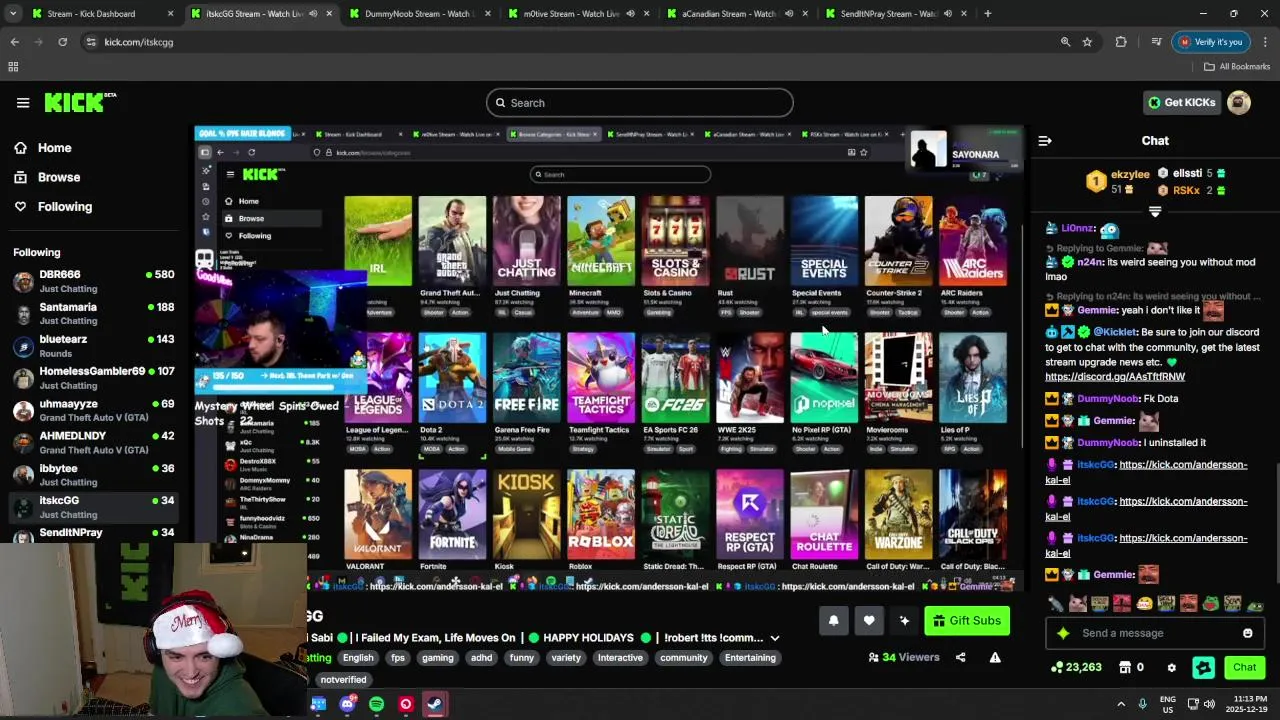Open Chrome apps grid icon
The height and width of the screenshot is (720, 1280).
13,66
